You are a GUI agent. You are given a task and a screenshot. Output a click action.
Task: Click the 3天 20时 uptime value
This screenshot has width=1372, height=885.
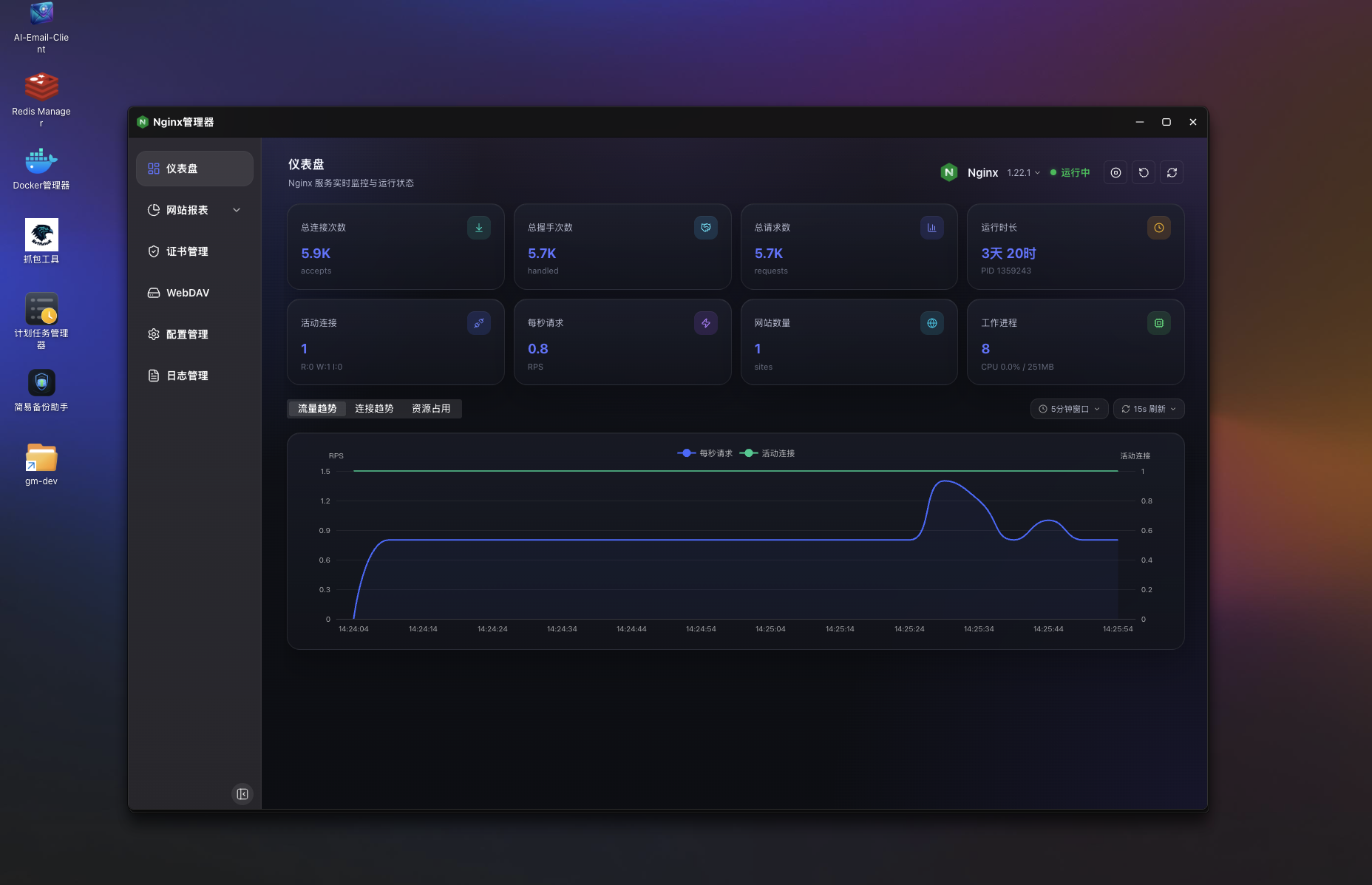[x=1008, y=254]
